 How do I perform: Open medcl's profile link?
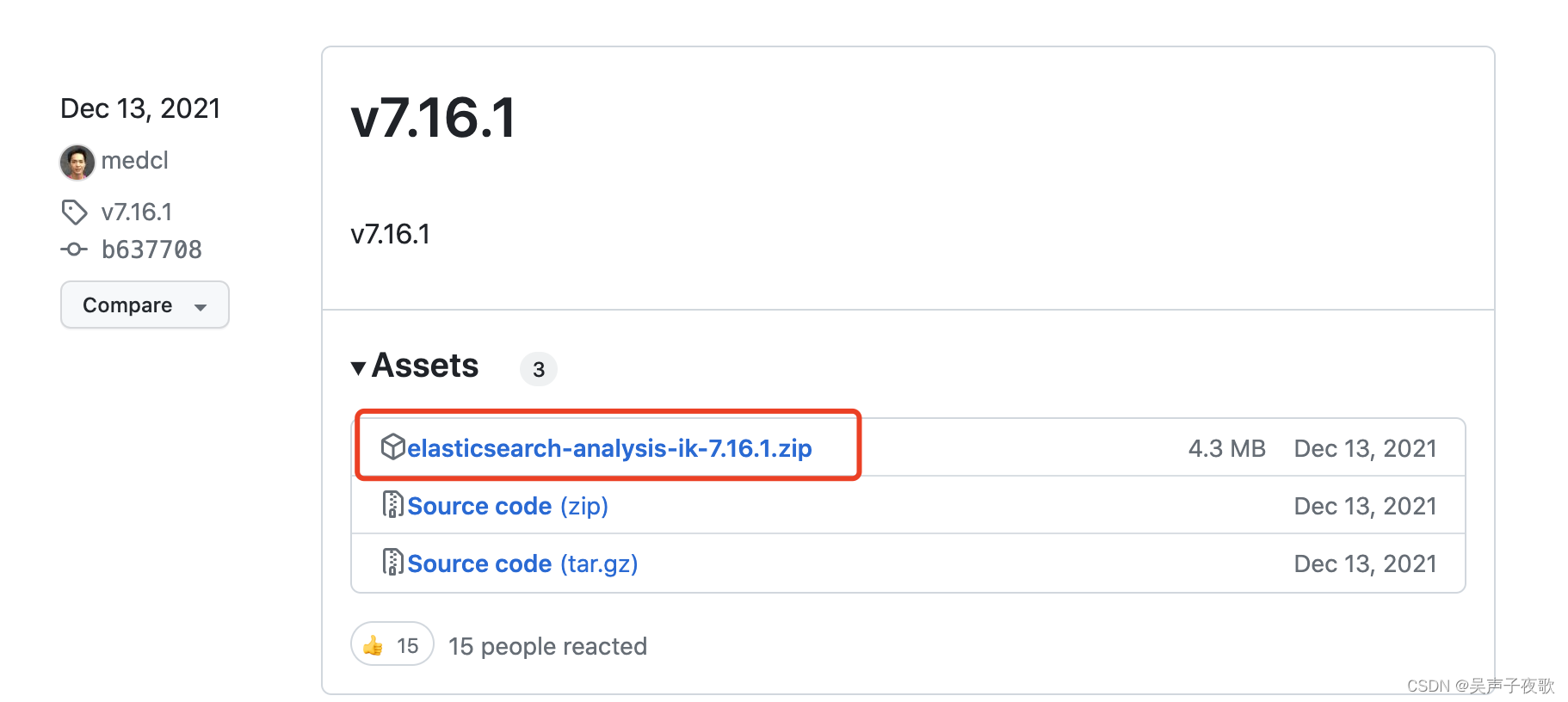(135, 161)
